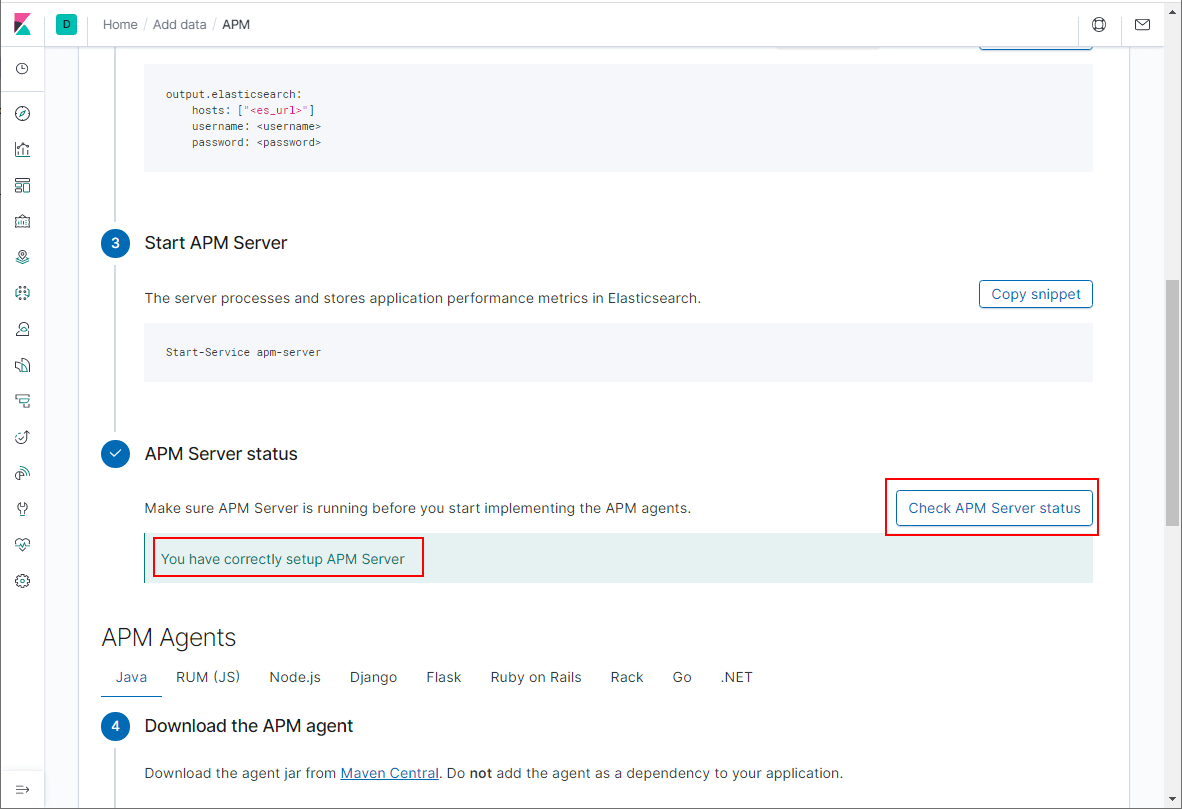Image resolution: width=1182 pixels, height=809 pixels.
Task: Open the Maven Central link
Action: [390, 773]
